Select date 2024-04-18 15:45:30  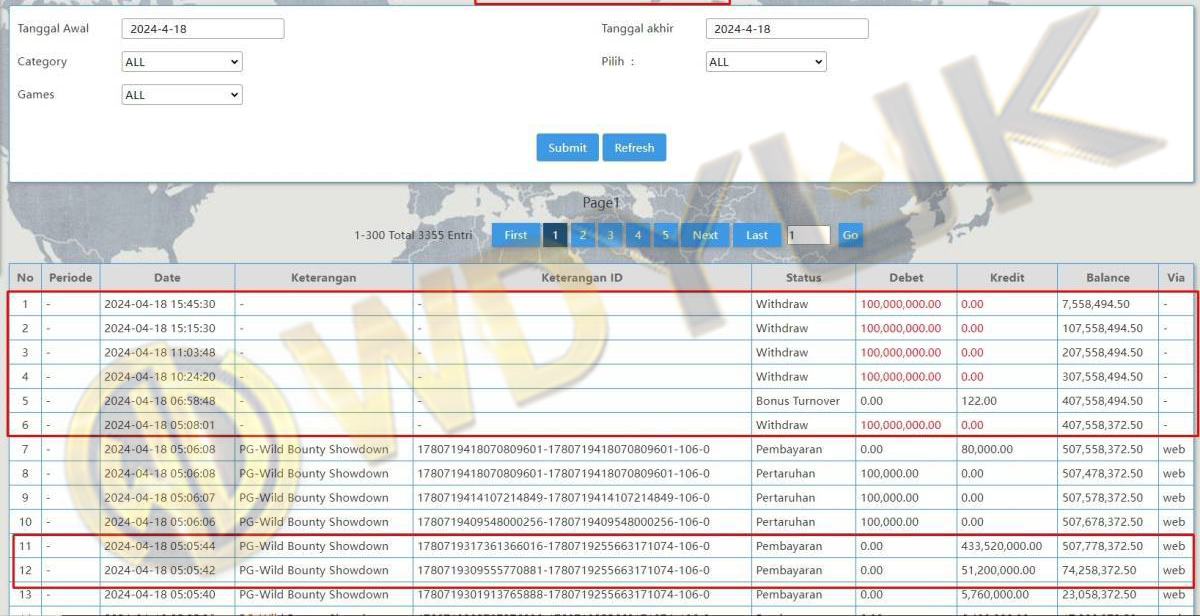click(159, 304)
